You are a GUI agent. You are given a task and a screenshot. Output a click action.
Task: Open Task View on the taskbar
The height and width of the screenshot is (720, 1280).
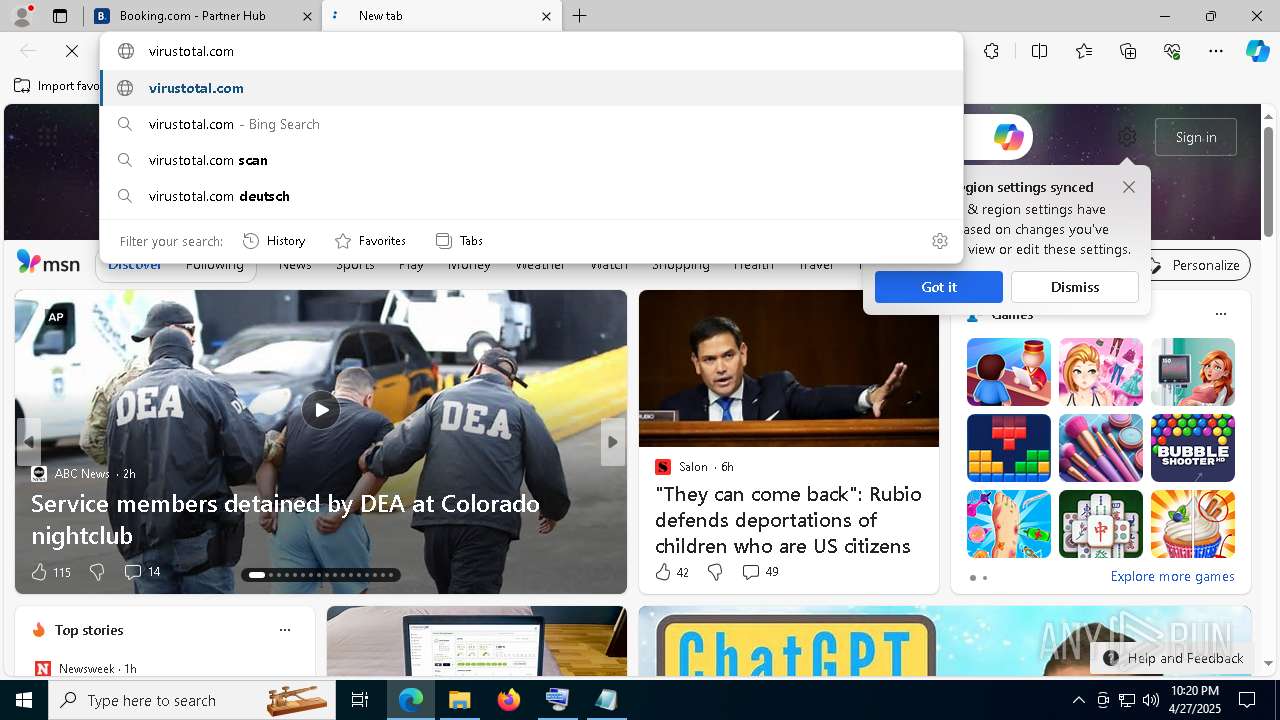pos(360,700)
